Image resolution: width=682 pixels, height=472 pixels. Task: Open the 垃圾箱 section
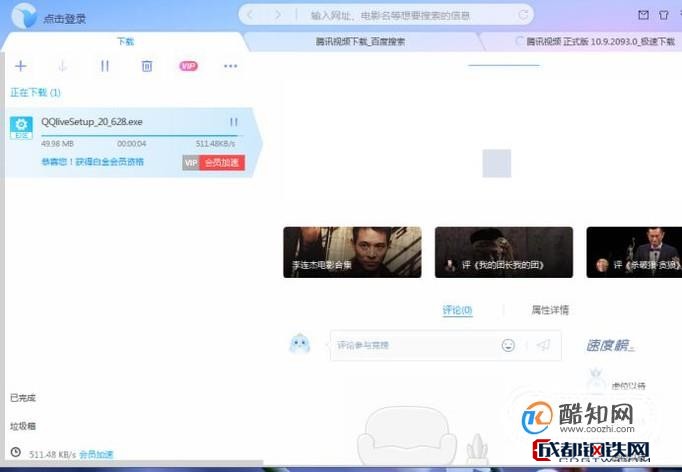pos(23,426)
